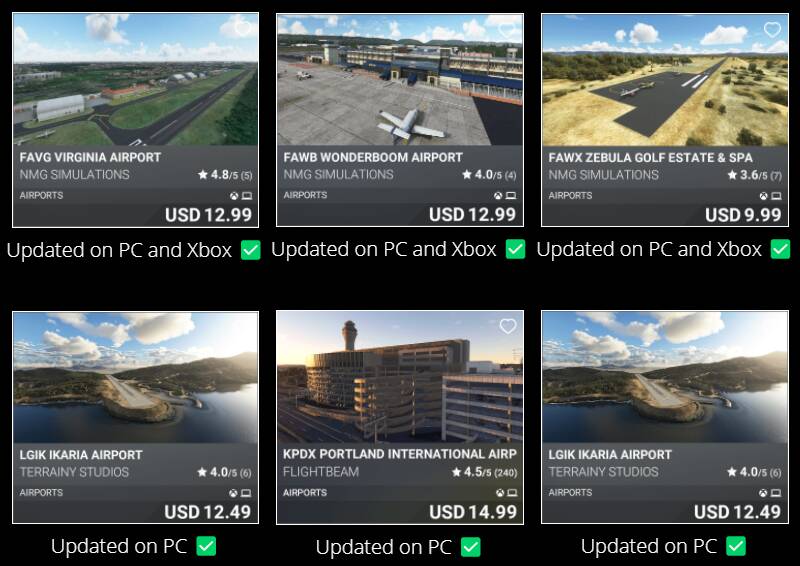Click the FAWB Wonderboom Airport title

click(373, 157)
